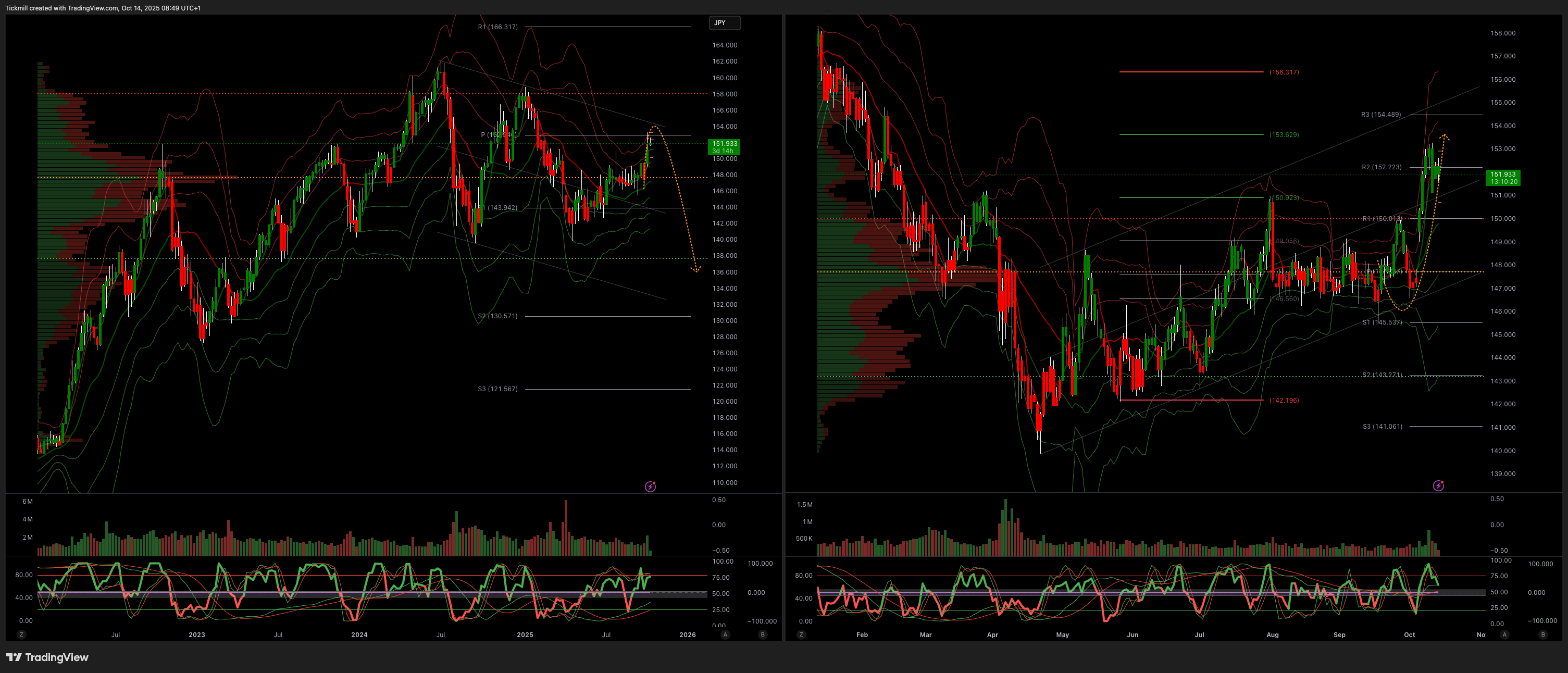Viewport: 1568px width, 673px height.
Task: Toggle the B scale button on right chart
Action: [1542, 634]
